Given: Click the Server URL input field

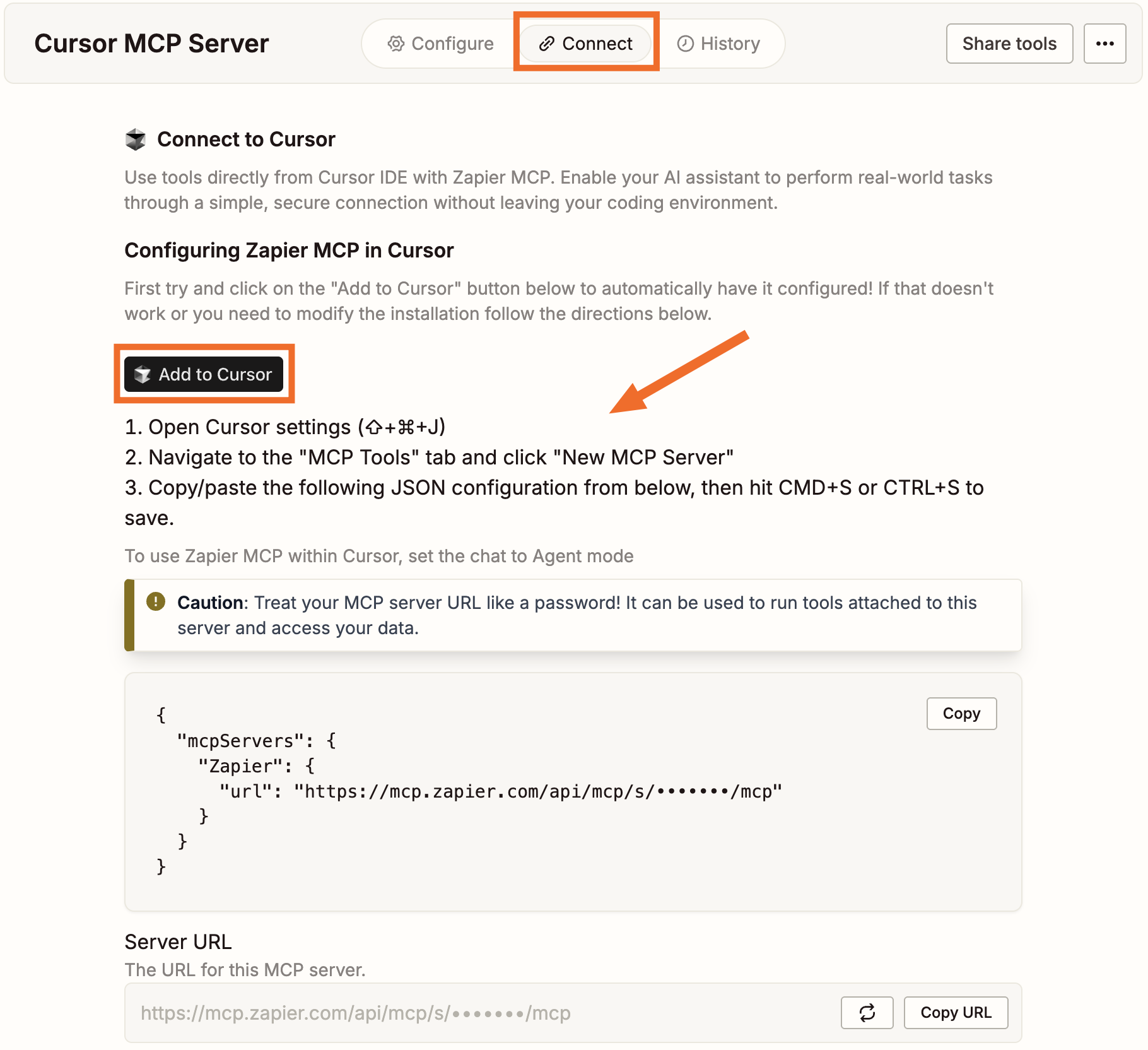Looking at the screenshot, I should [x=442, y=1012].
